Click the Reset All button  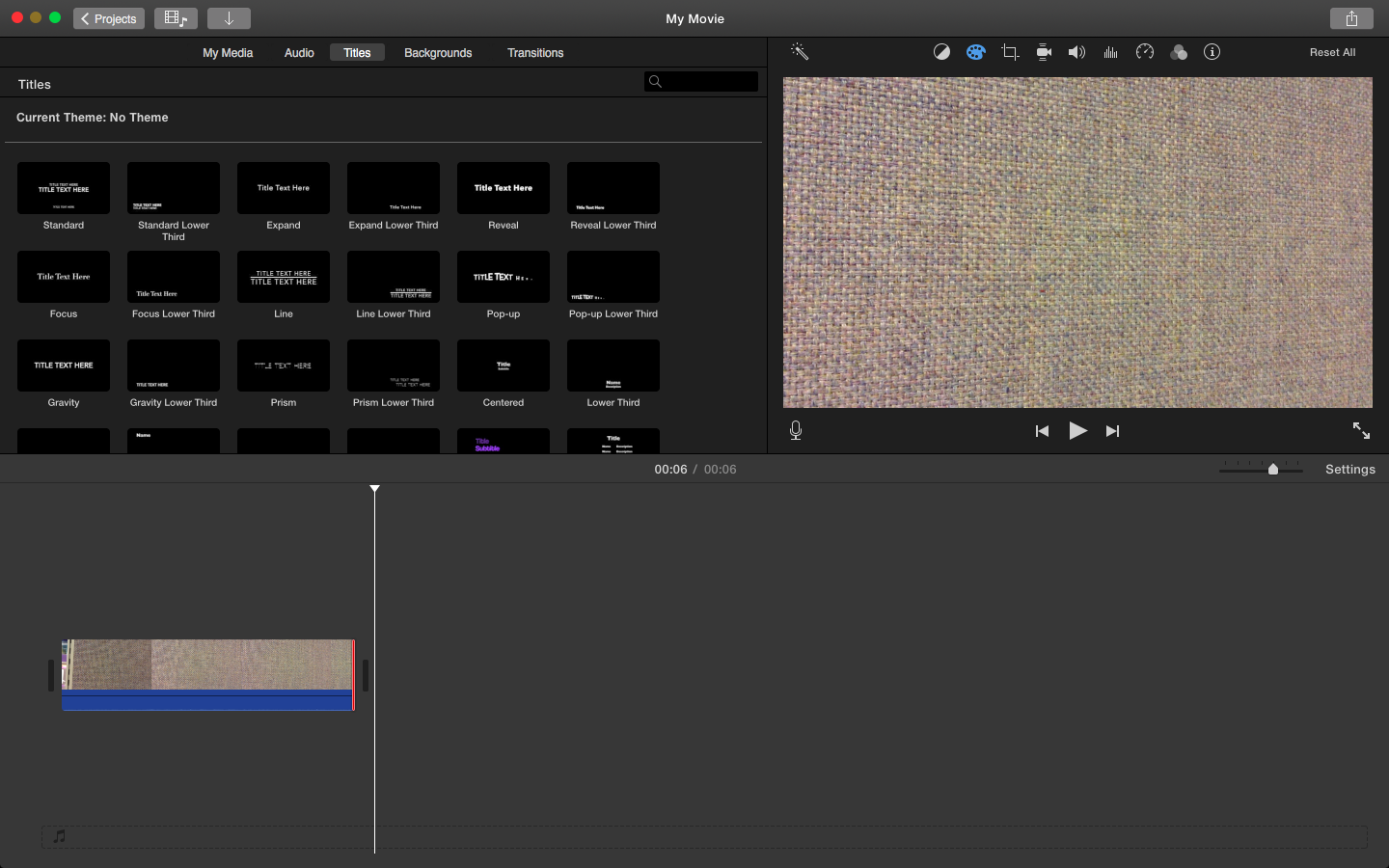(1332, 53)
